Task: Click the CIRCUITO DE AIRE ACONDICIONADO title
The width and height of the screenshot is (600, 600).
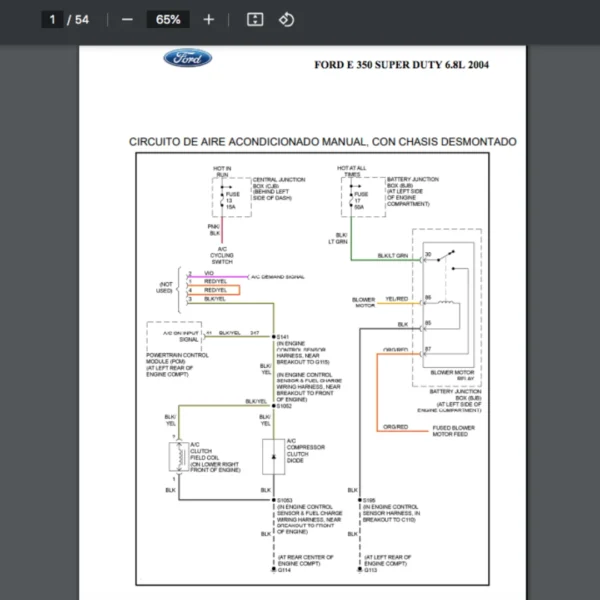Action: 323,142
